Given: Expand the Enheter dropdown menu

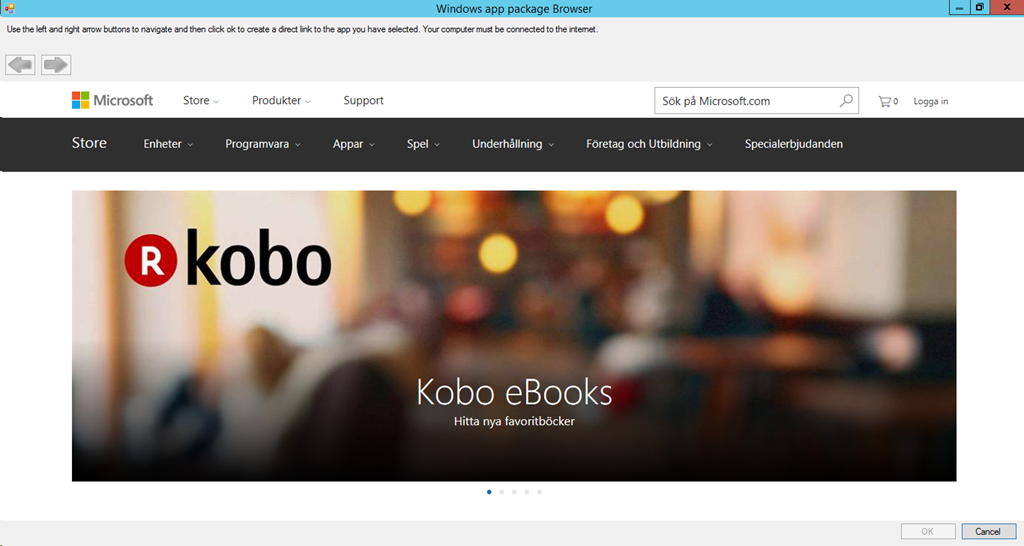Looking at the screenshot, I should pyautogui.click(x=168, y=144).
